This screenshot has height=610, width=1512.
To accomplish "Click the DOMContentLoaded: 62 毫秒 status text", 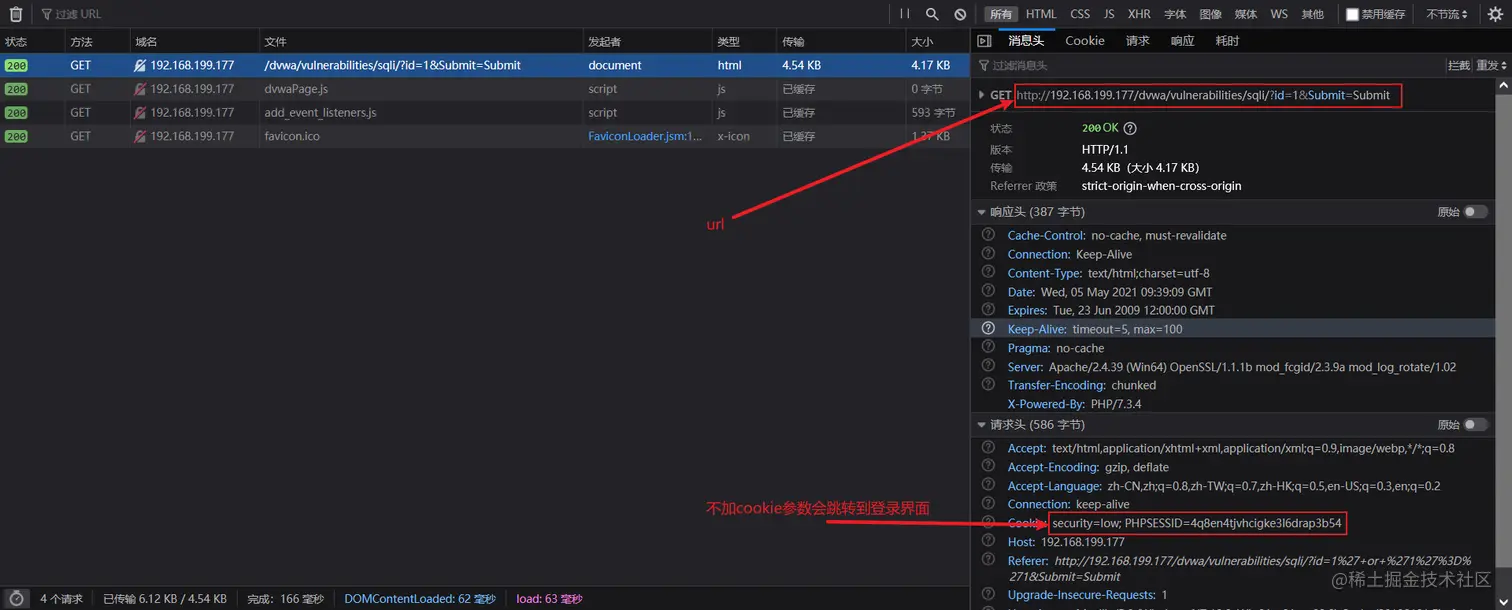I will click(420, 599).
